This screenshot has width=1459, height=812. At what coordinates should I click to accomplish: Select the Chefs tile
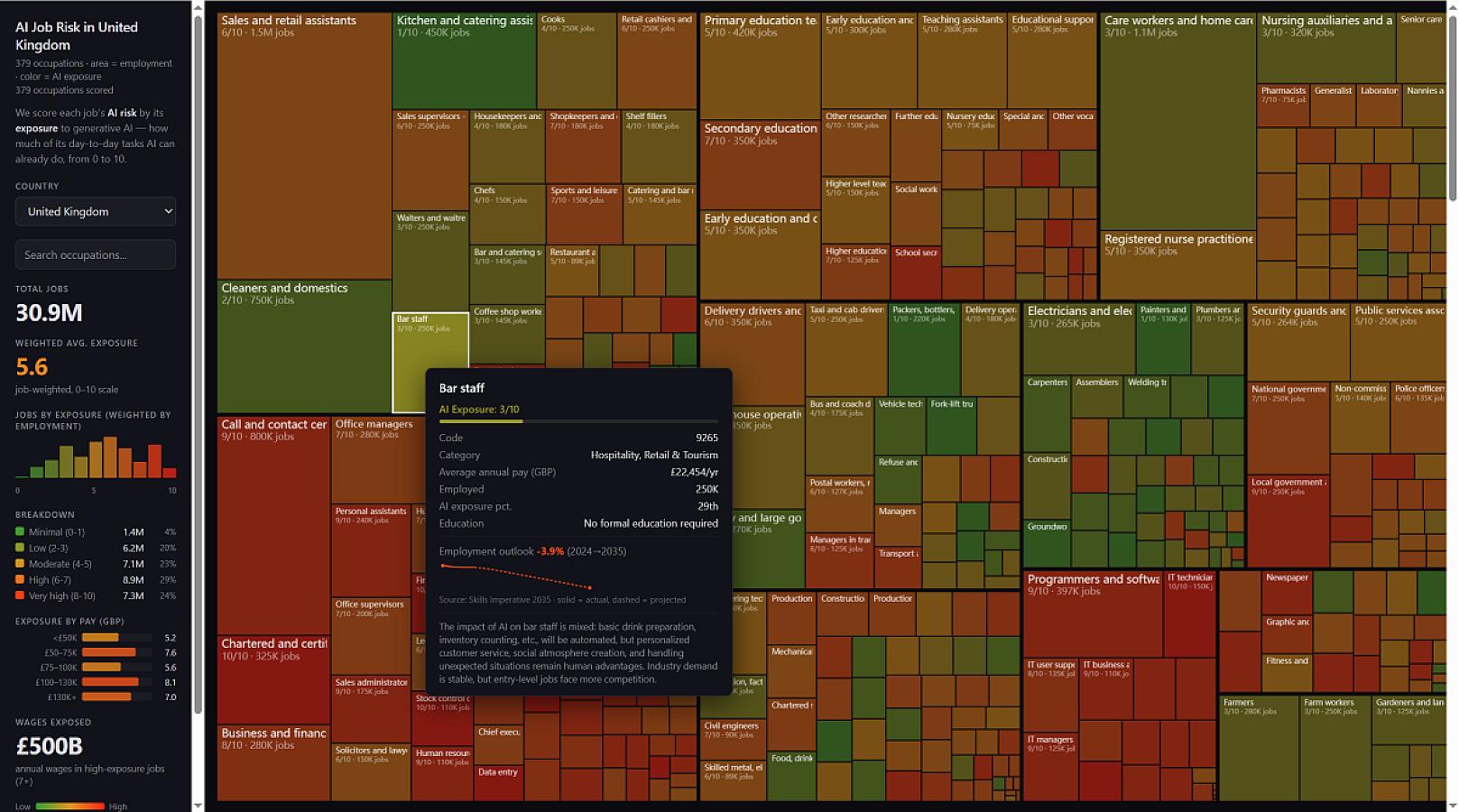(507, 213)
